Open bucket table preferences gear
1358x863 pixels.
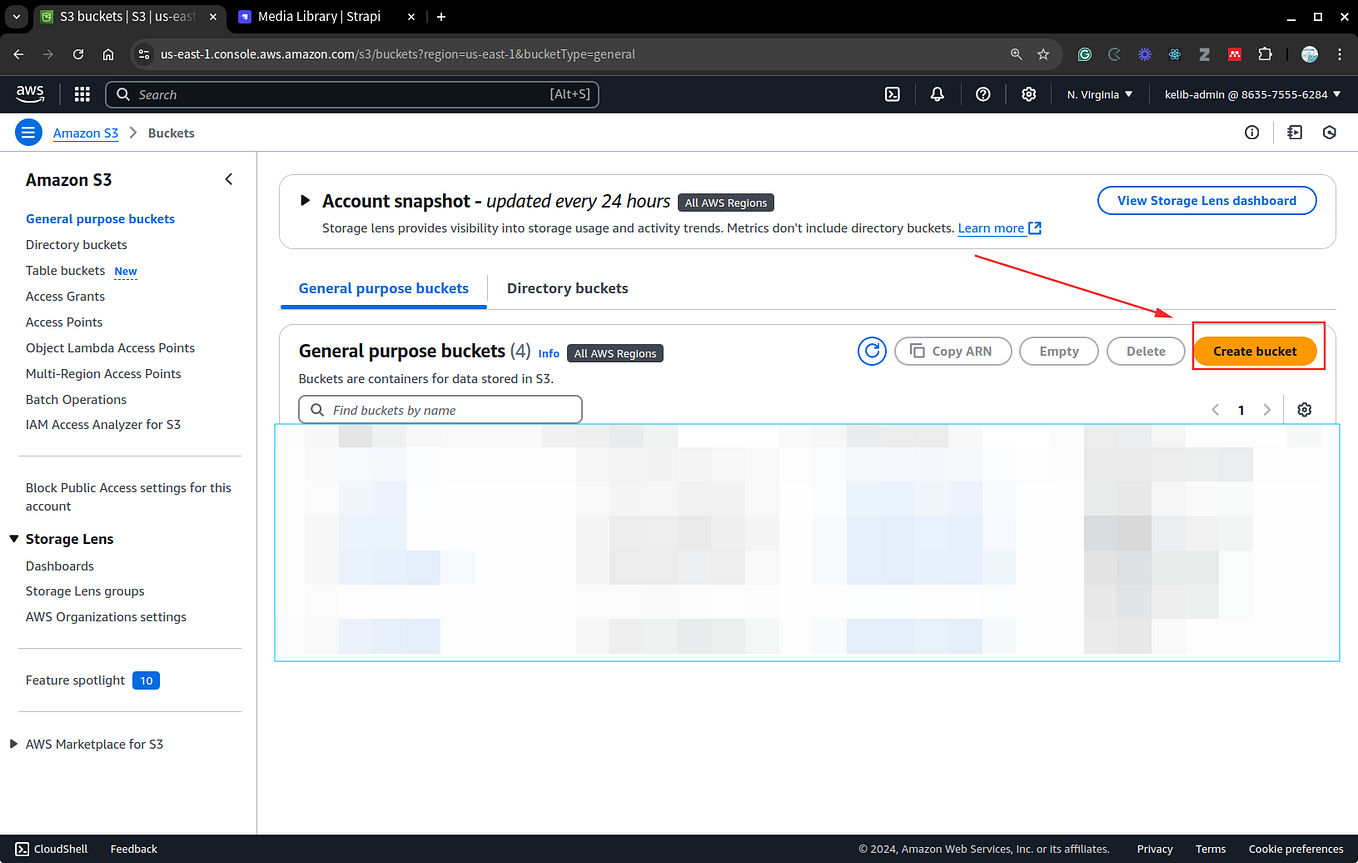1304,409
